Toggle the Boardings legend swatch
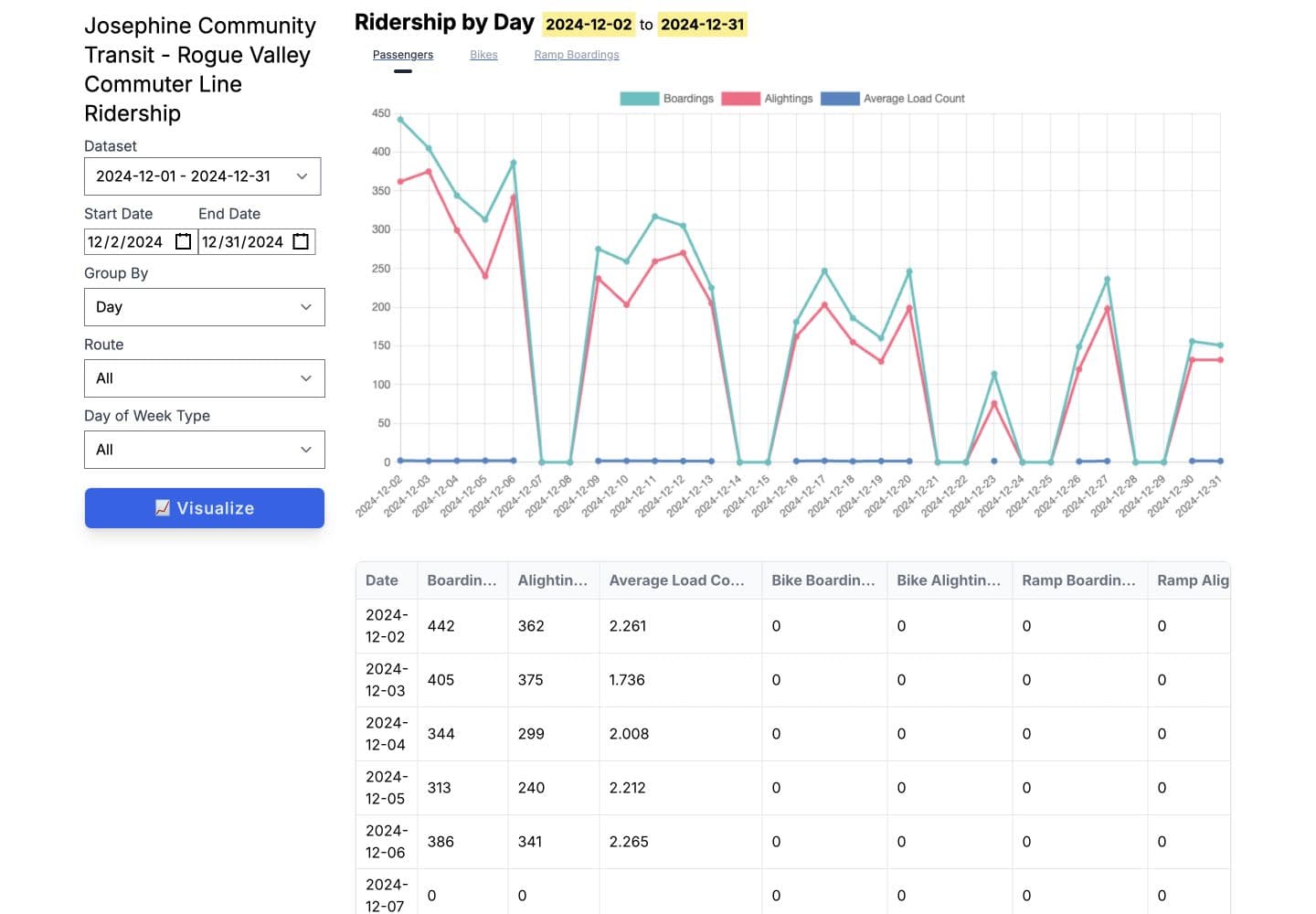This screenshot has height=914, width=1316. [640, 99]
